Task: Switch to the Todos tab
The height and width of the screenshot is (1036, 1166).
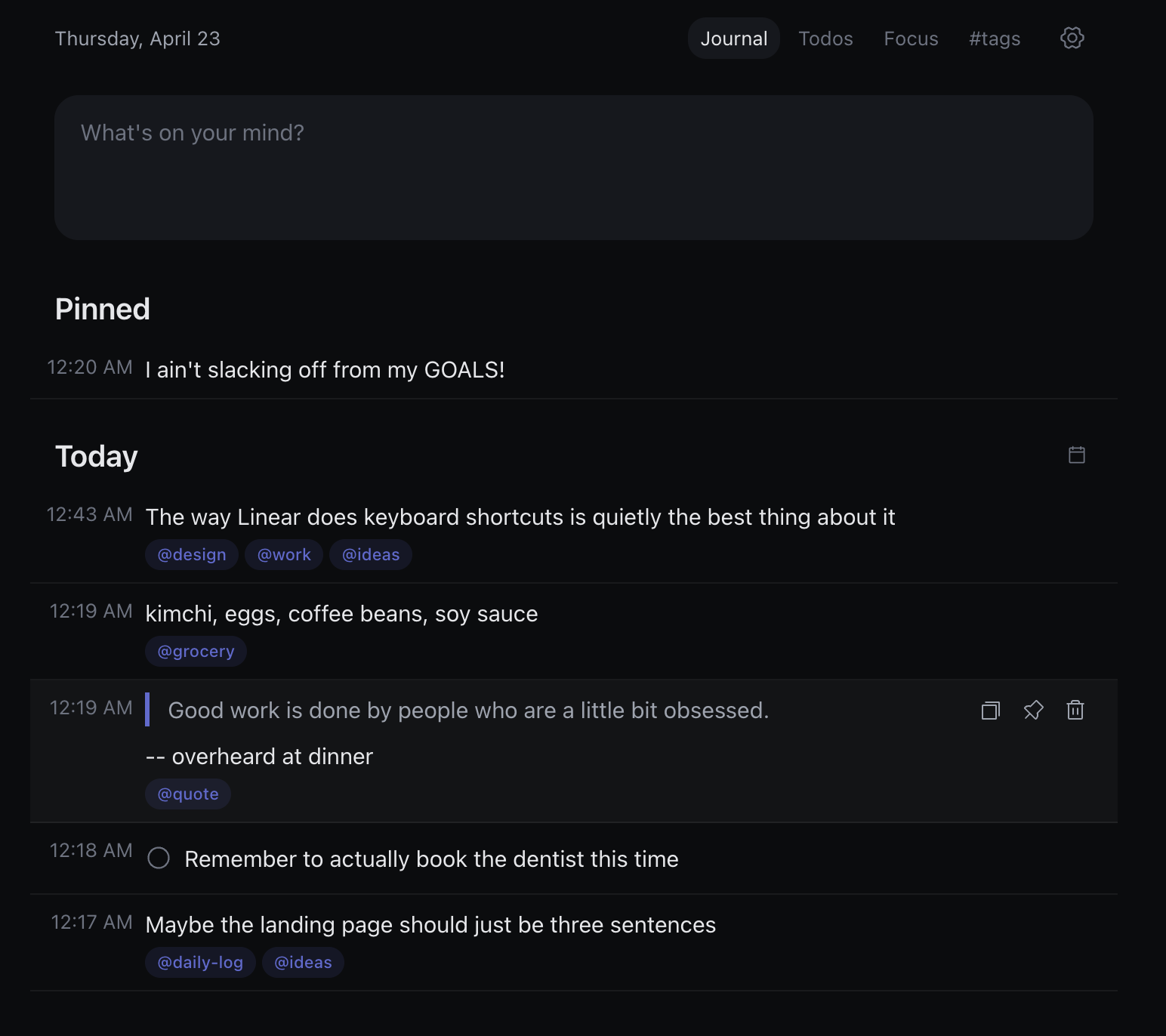Action: point(825,39)
